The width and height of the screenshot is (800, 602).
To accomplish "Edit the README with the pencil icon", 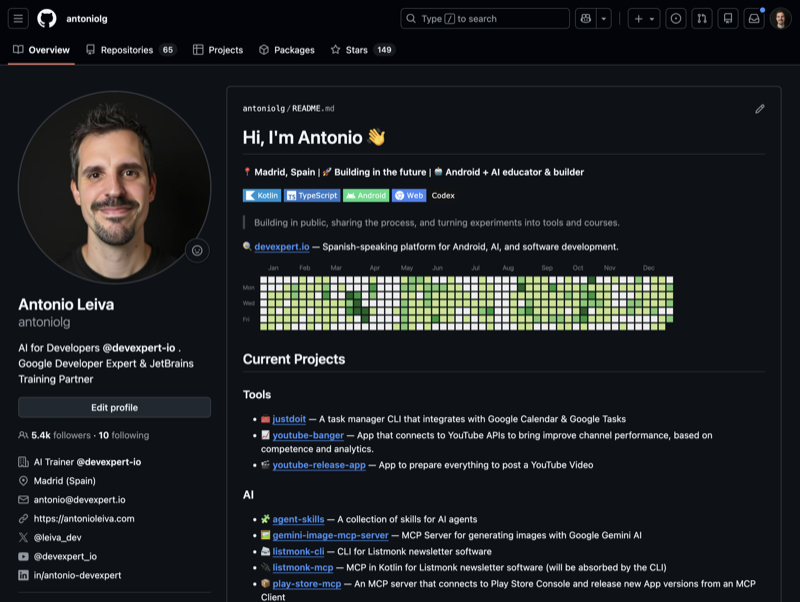I will (x=760, y=107).
